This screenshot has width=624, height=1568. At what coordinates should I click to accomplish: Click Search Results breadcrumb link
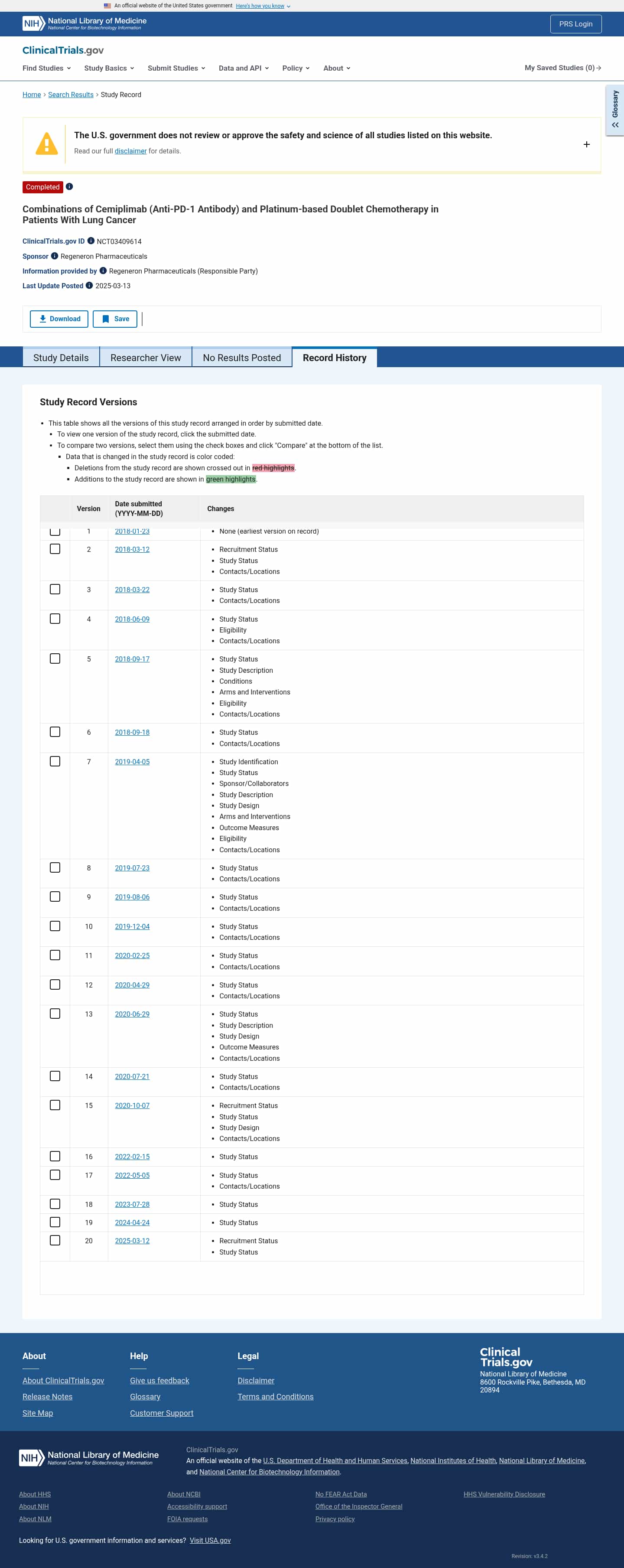pos(71,95)
